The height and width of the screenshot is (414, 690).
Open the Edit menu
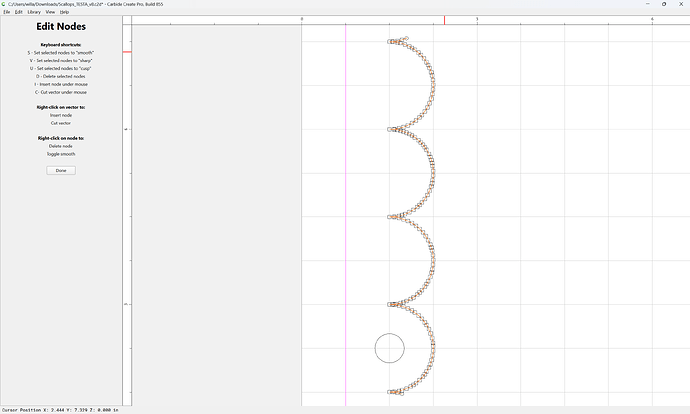18,12
